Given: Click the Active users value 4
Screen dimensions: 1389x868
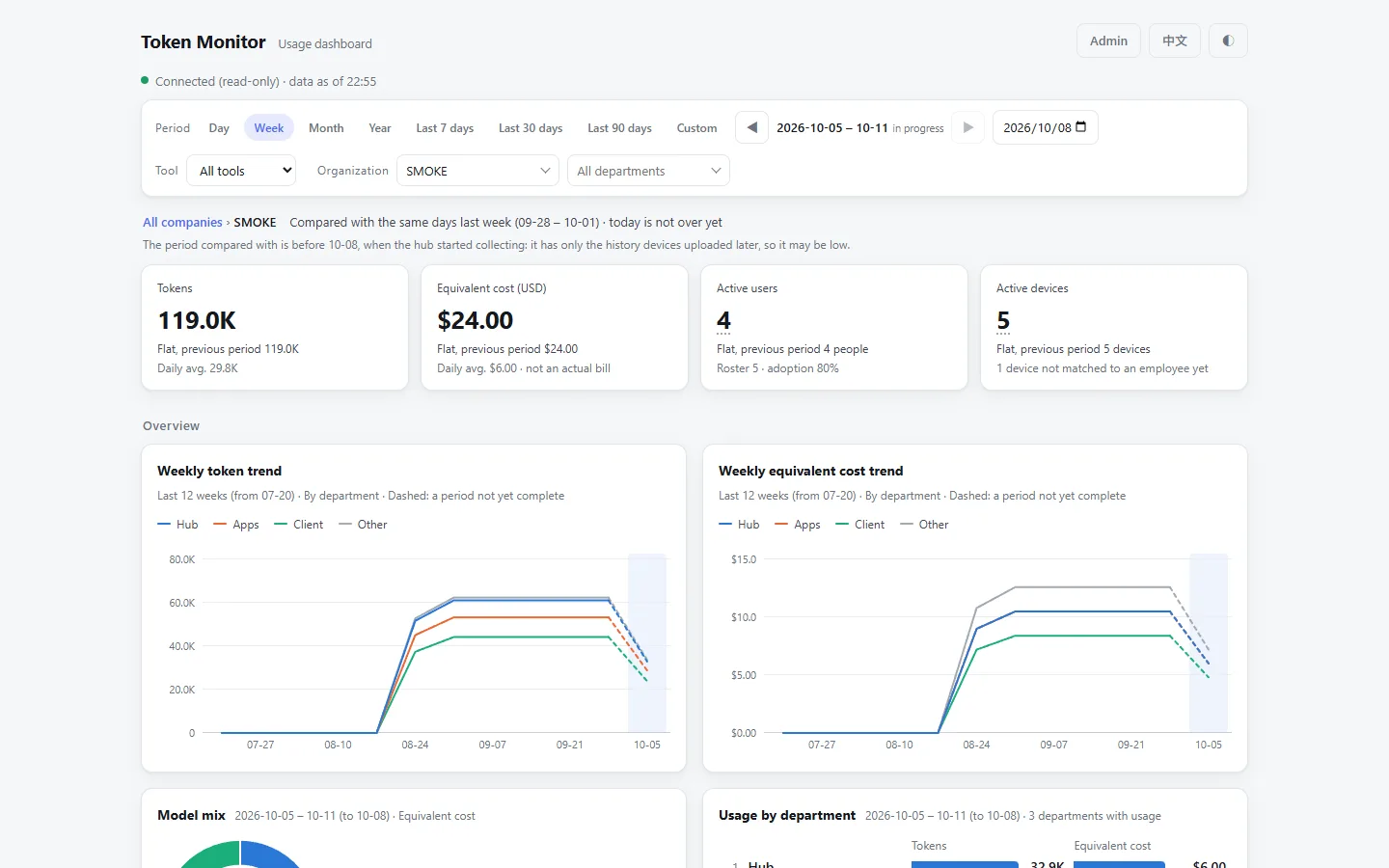Looking at the screenshot, I should [x=723, y=320].
